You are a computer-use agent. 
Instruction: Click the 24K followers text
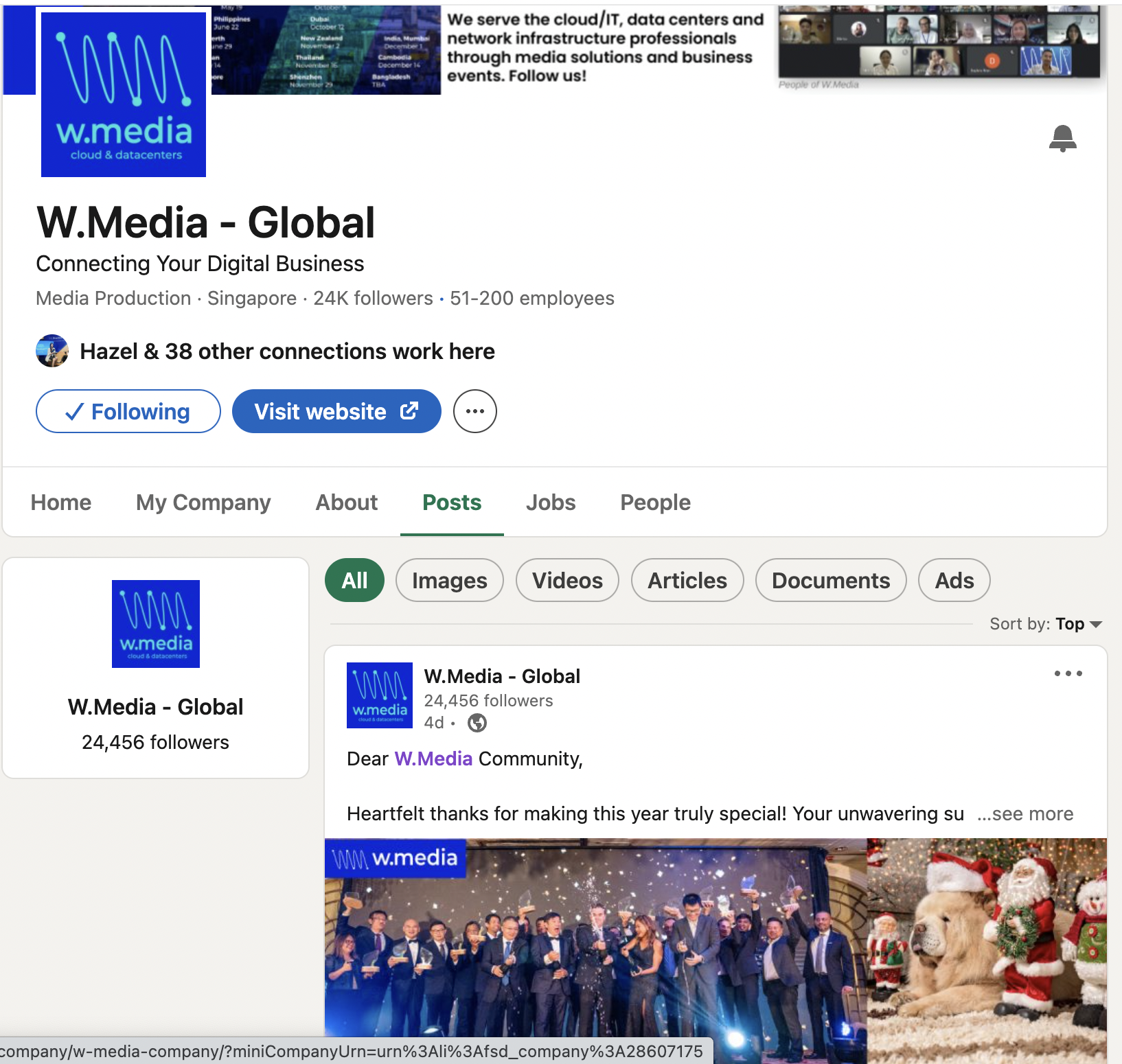(373, 298)
